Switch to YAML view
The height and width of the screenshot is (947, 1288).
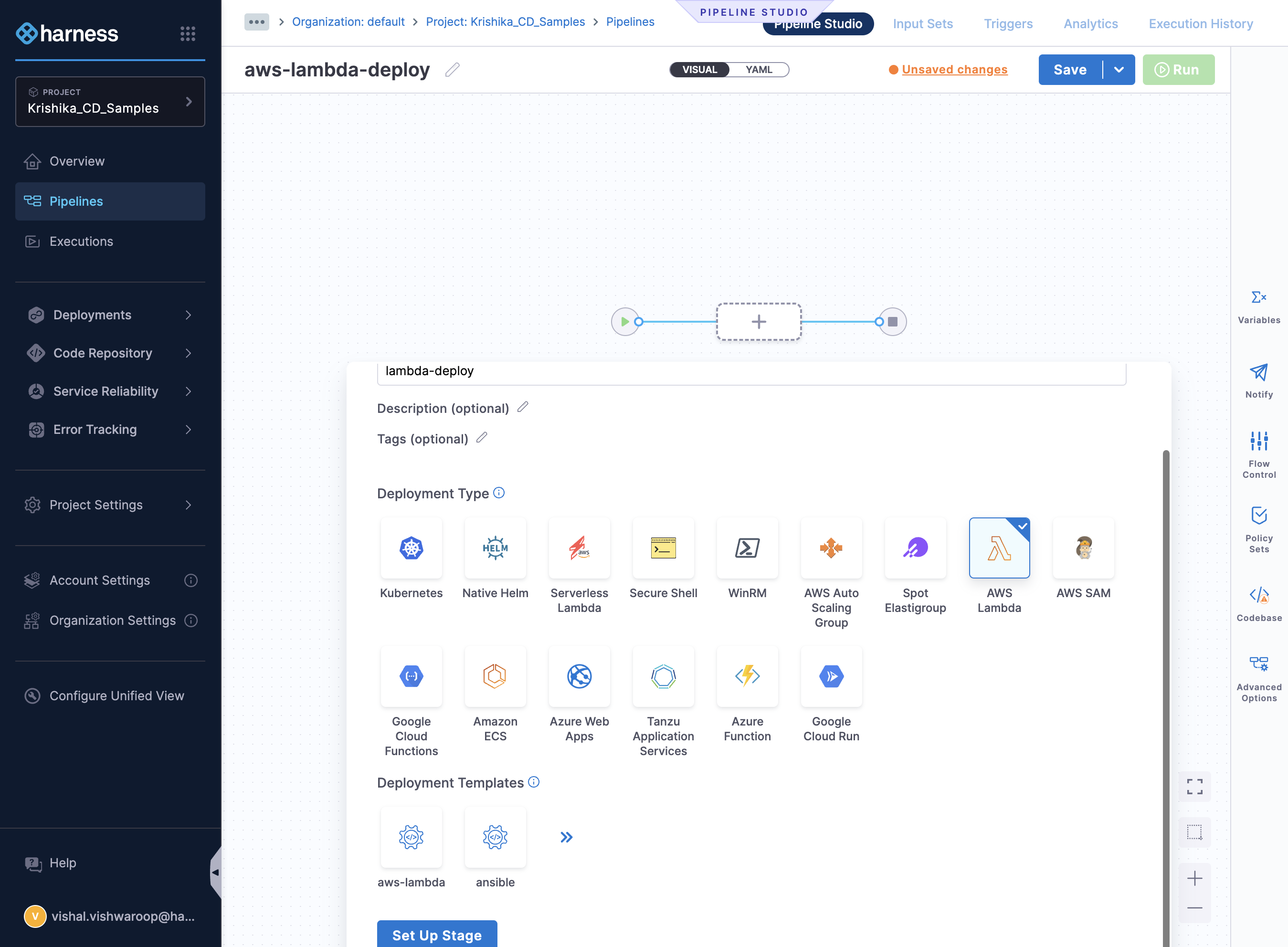[759, 69]
